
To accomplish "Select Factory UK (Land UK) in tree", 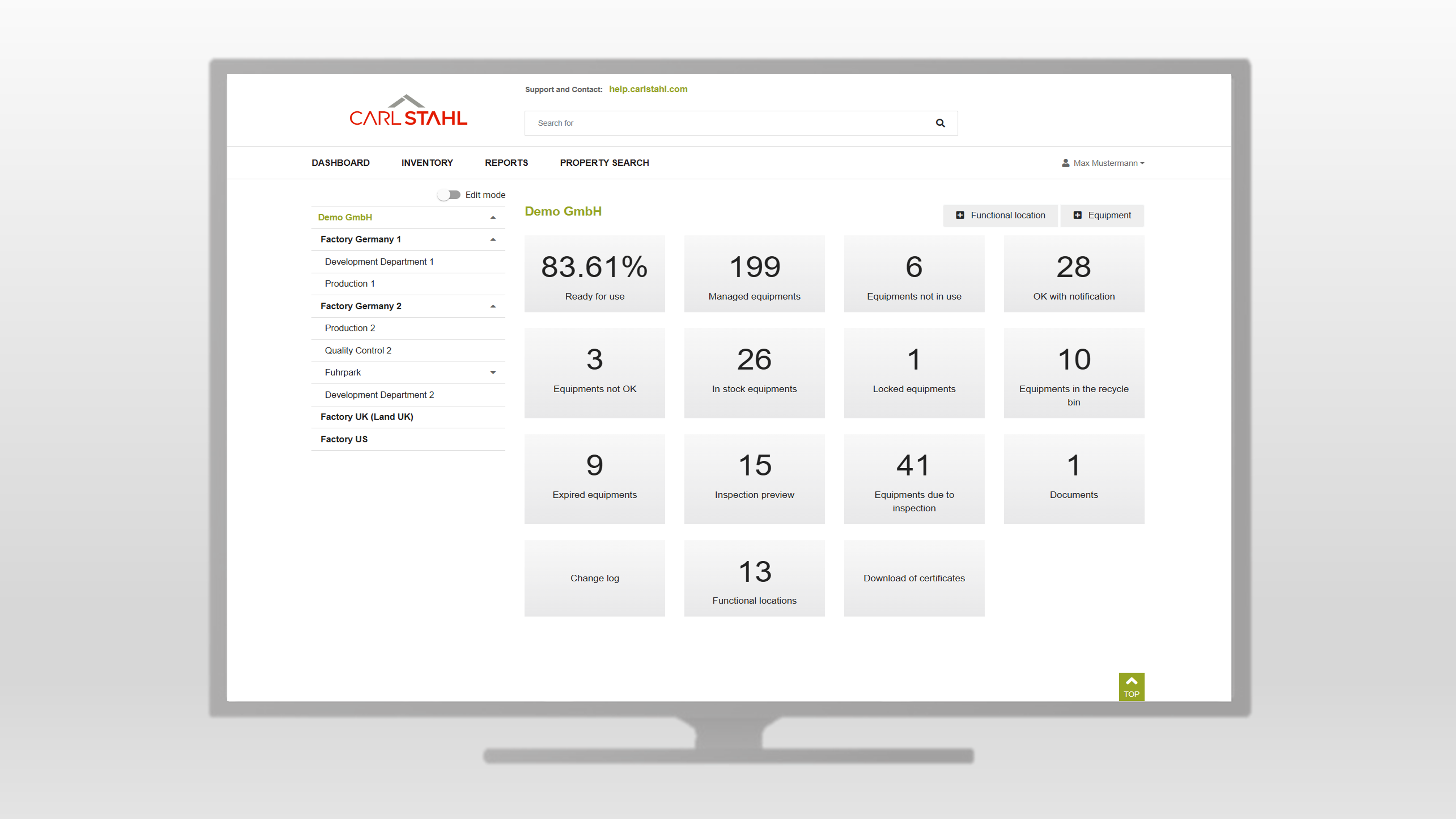I will [366, 417].
